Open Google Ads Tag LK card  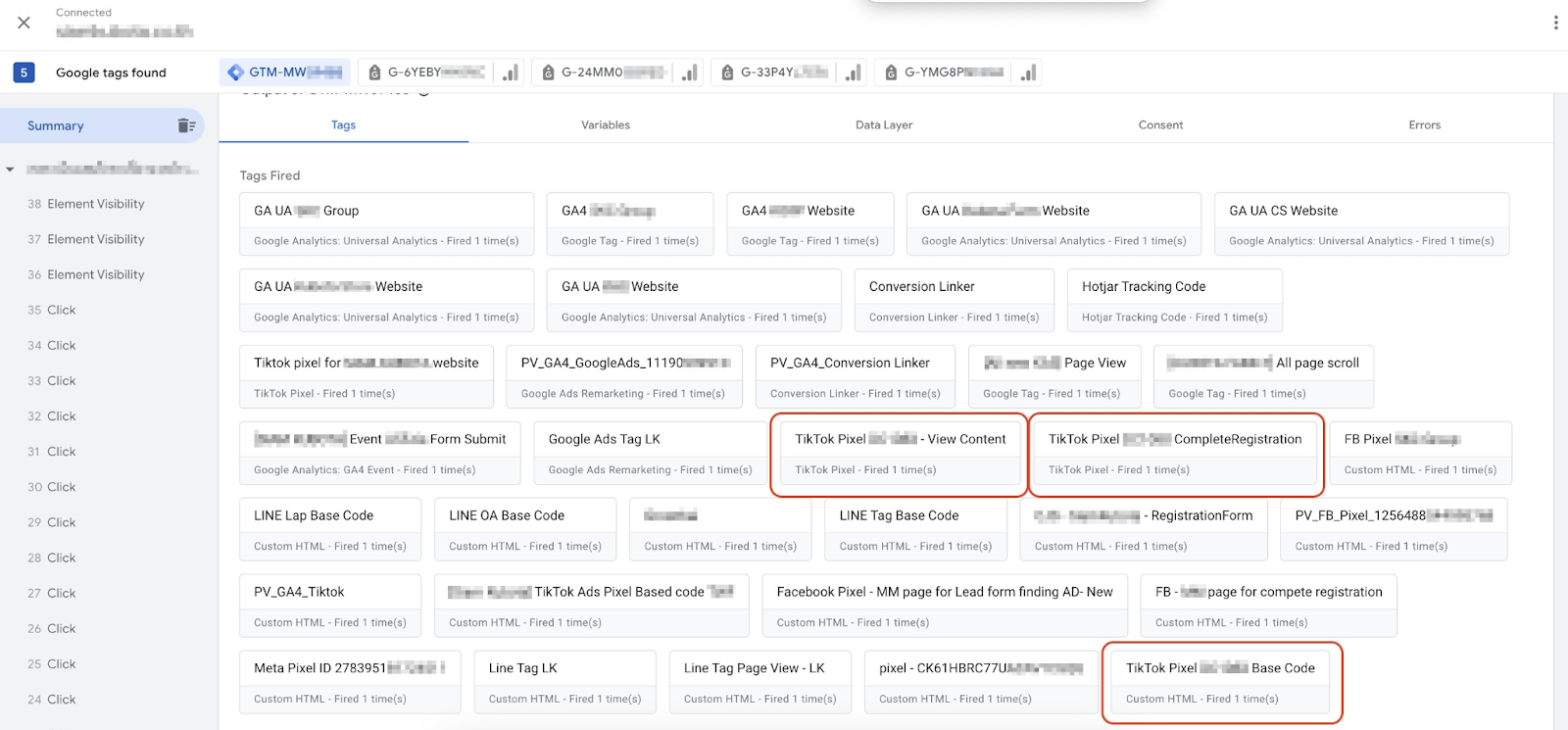(650, 454)
